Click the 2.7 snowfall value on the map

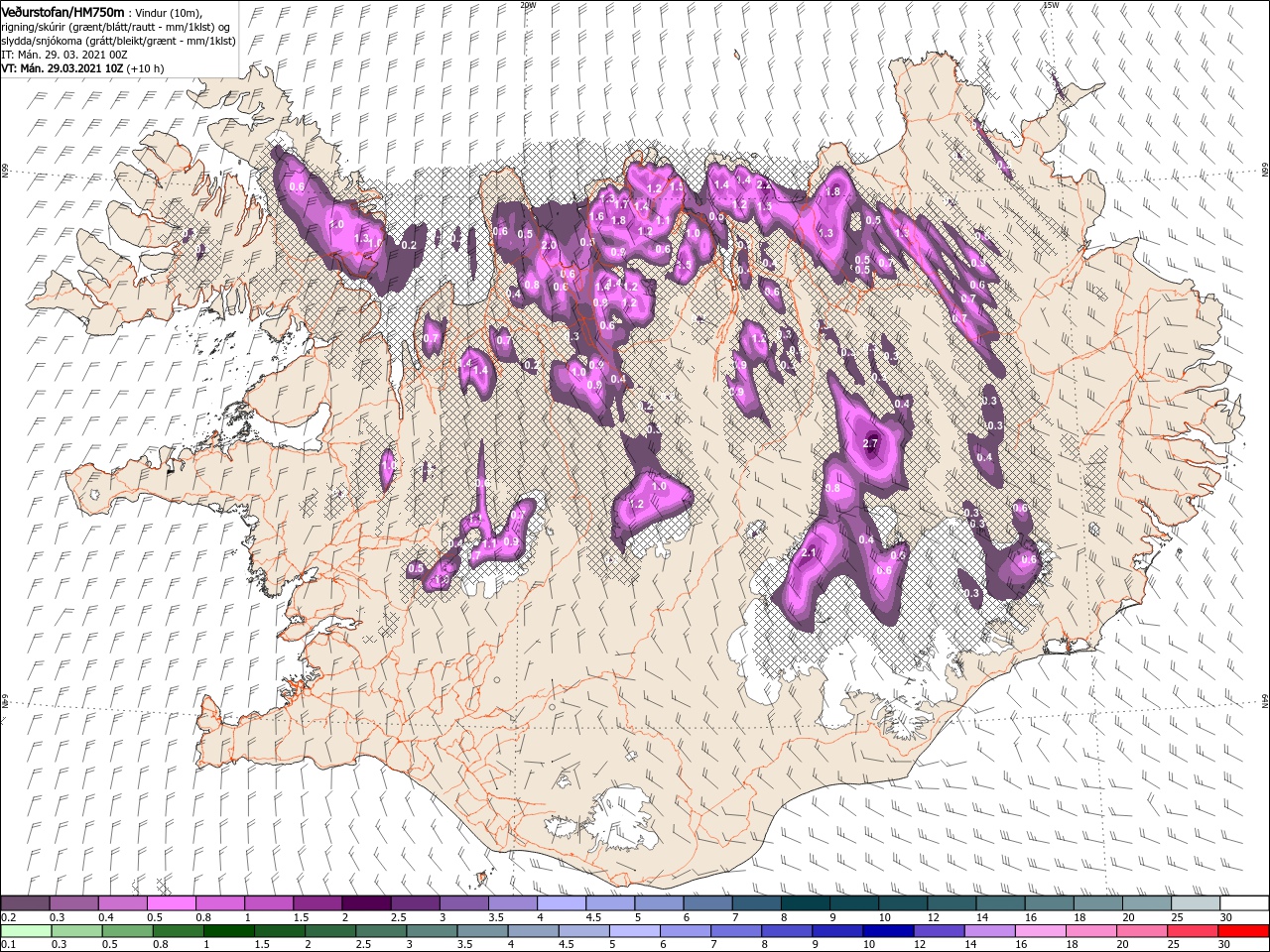[x=872, y=443]
